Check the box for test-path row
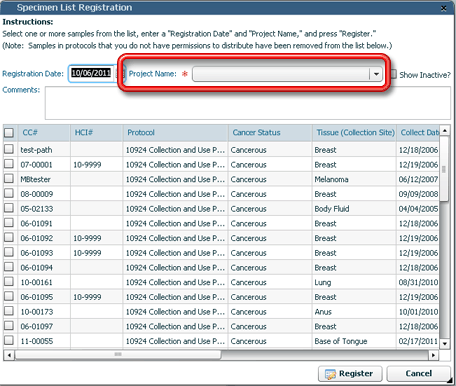Image resolution: width=456 pixels, height=386 pixels. point(9,149)
